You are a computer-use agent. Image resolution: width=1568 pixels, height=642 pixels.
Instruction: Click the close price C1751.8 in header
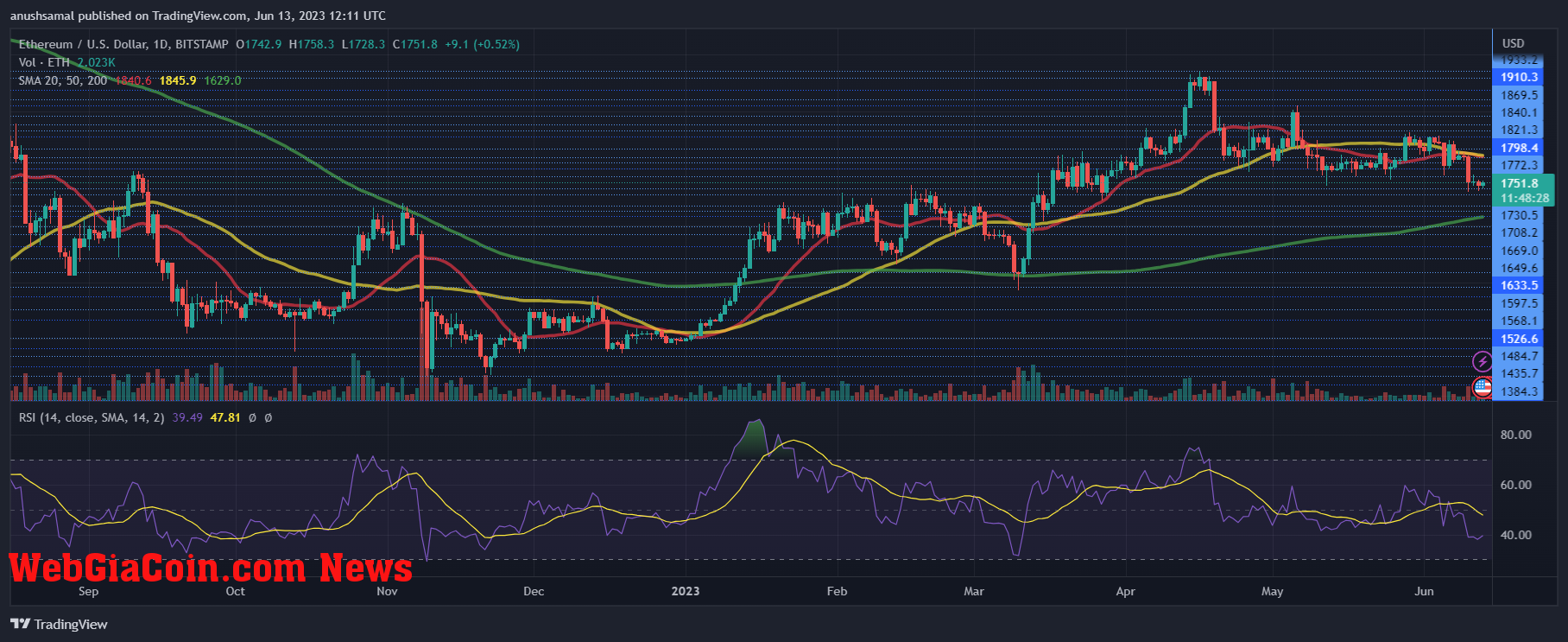415,44
